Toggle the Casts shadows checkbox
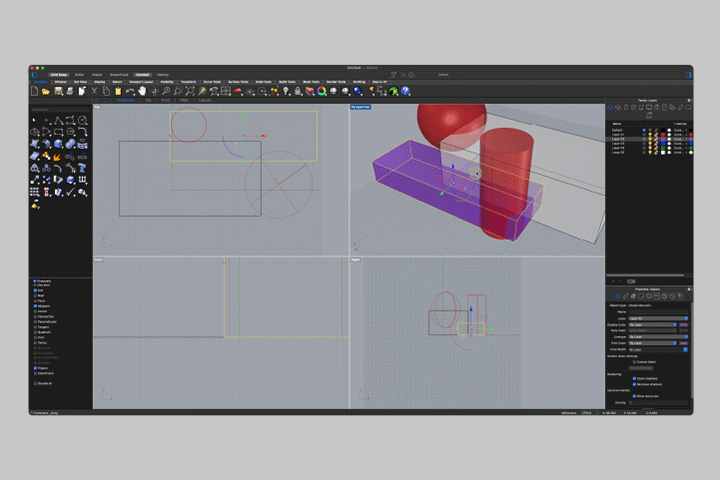The width and height of the screenshot is (720, 480). 634,378
